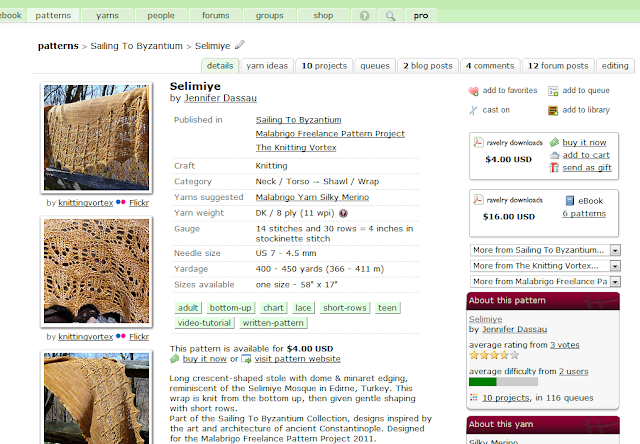The image size is (640, 444).
Task: Click the edit pencil icon beside Selimiye
Action: 240,44
